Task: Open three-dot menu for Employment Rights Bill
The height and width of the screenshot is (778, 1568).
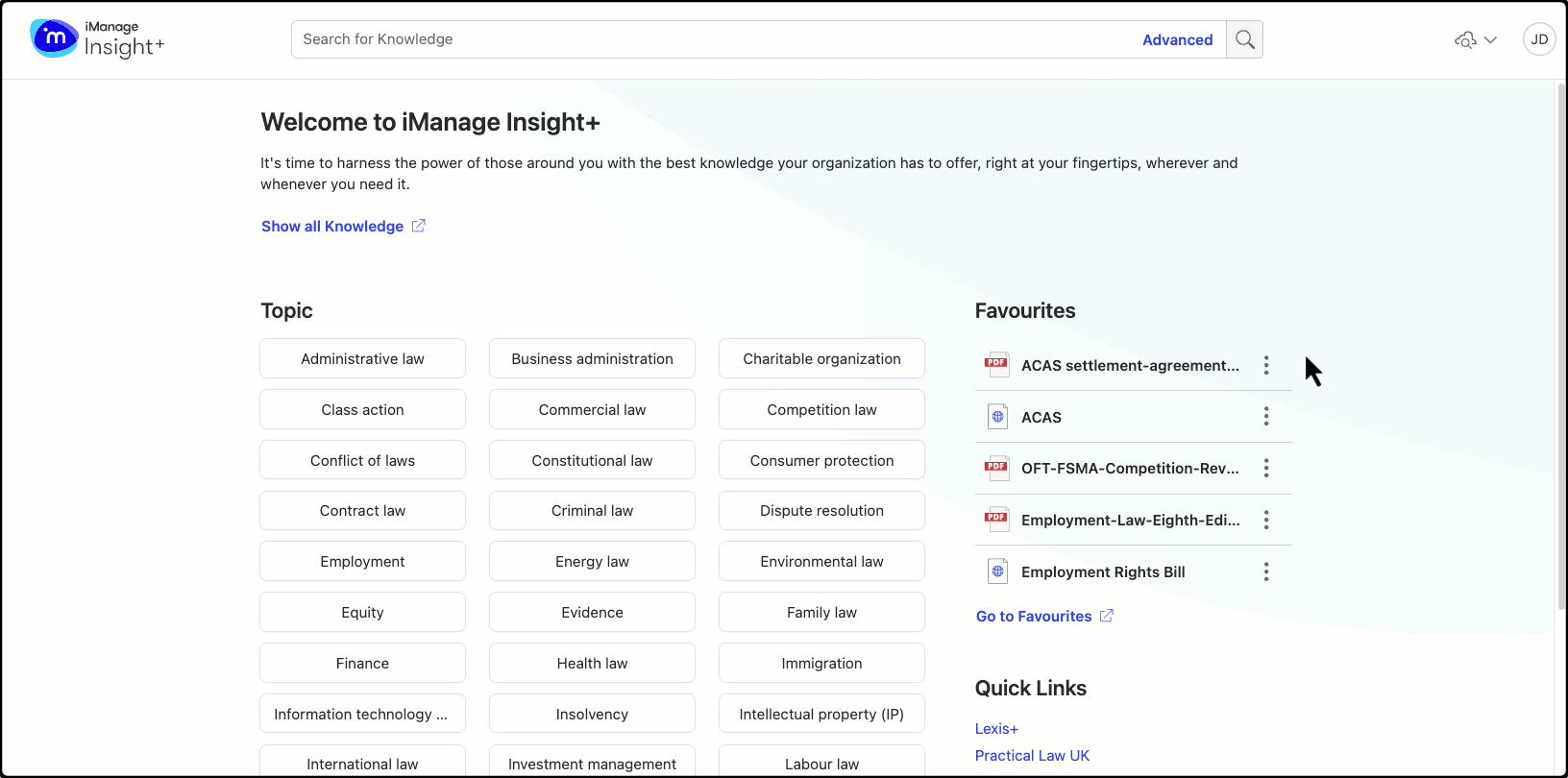Action: 1266,571
